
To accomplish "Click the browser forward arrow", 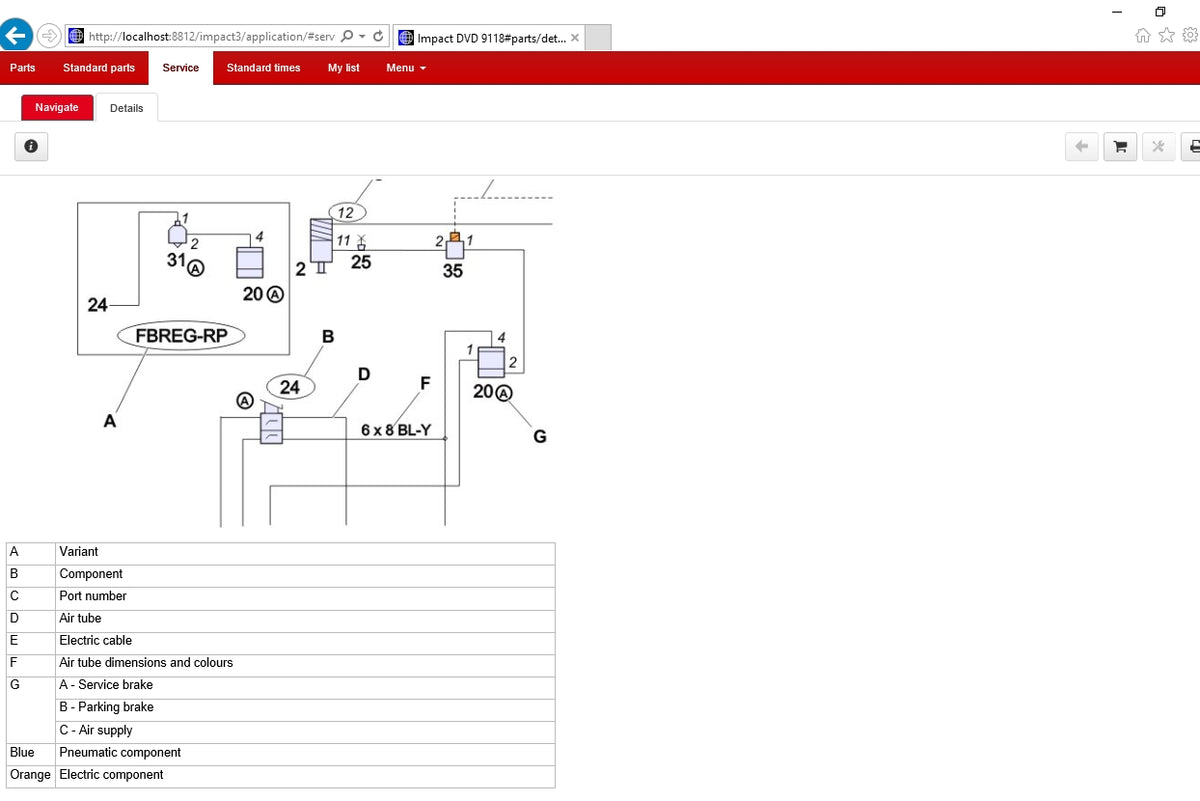I will pos(49,36).
